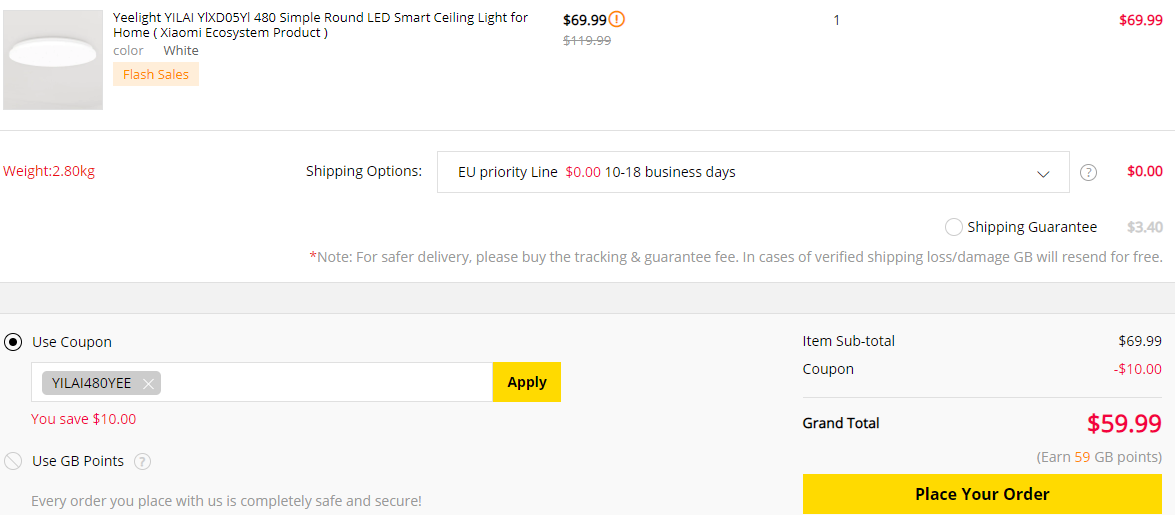The image size is (1175, 515).
Task: Remove the YILAI480YEE coupon tag
Action: (x=148, y=384)
